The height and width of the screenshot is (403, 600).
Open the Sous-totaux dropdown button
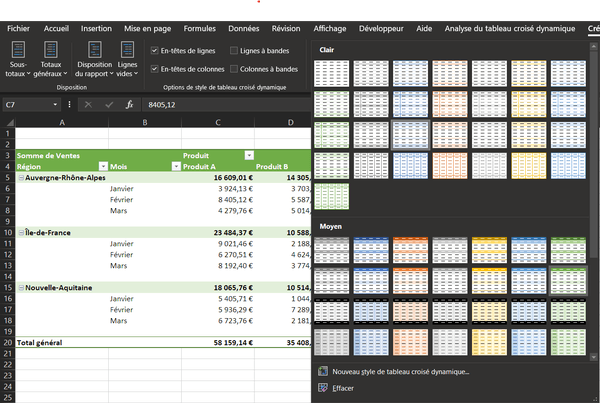[x=18, y=59]
